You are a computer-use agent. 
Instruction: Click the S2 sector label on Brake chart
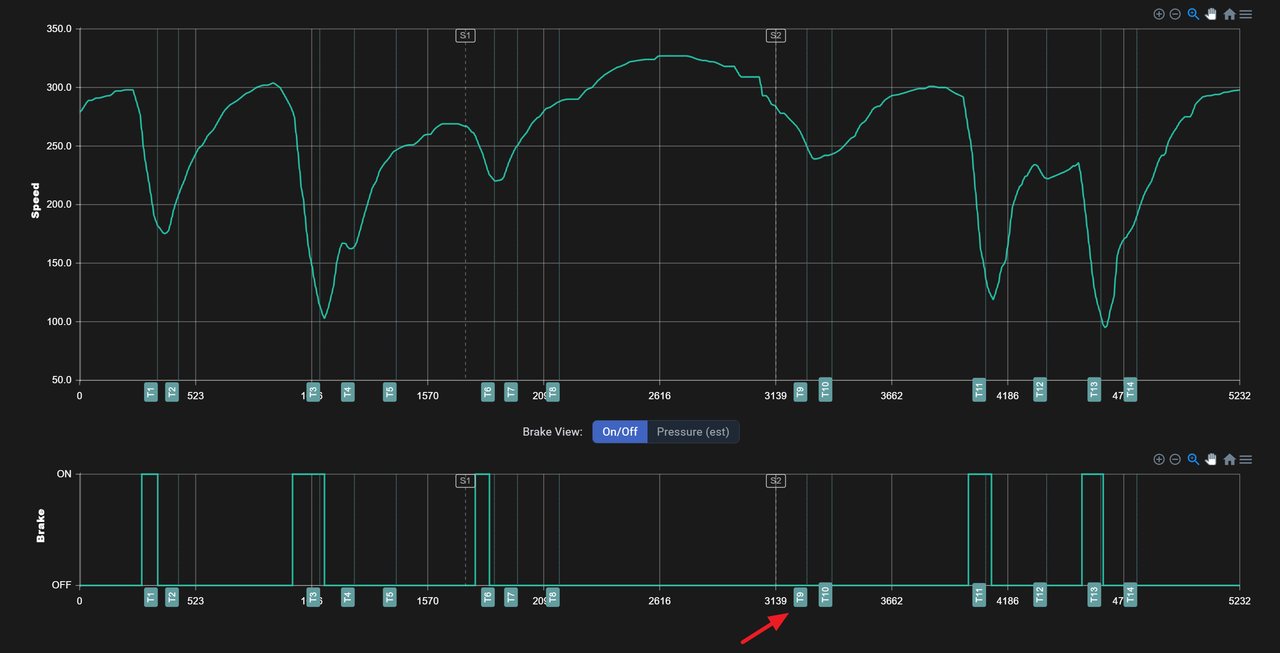[775, 481]
